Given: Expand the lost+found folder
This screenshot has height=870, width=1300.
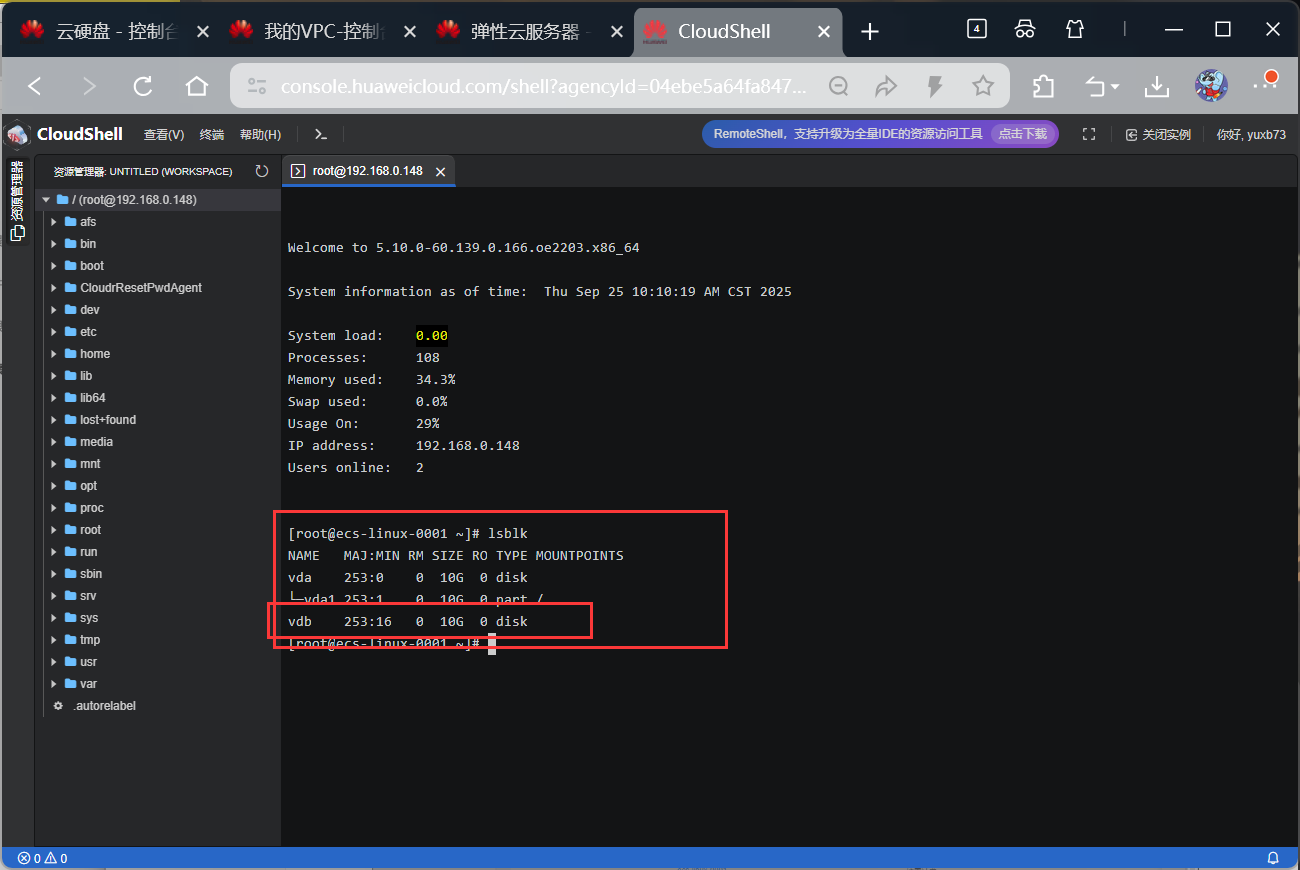Looking at the screenshot, I should [x=54, y=420].
